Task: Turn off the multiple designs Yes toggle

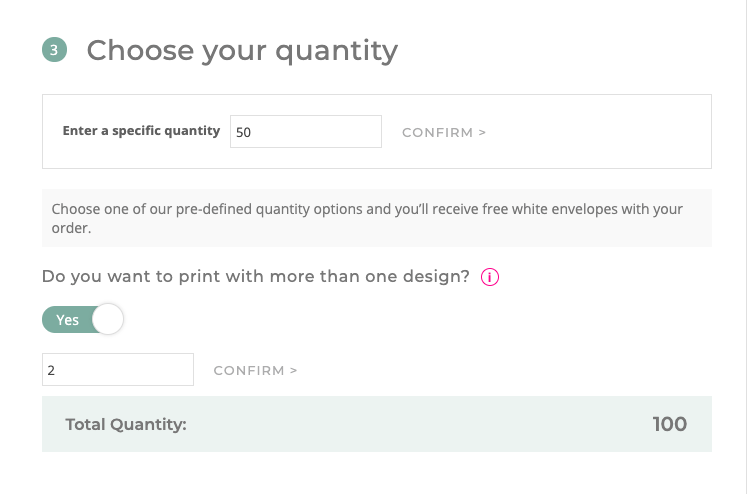Action: (83, 319)
